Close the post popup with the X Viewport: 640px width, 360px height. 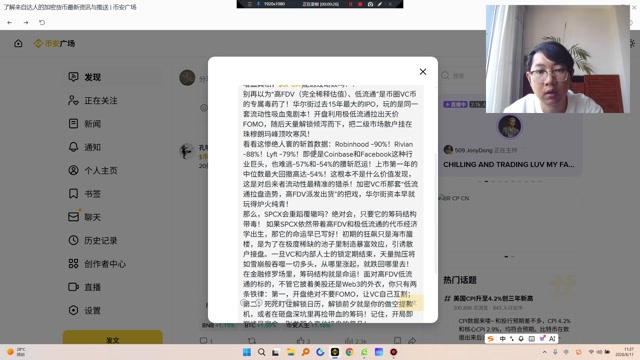[423, 72]
